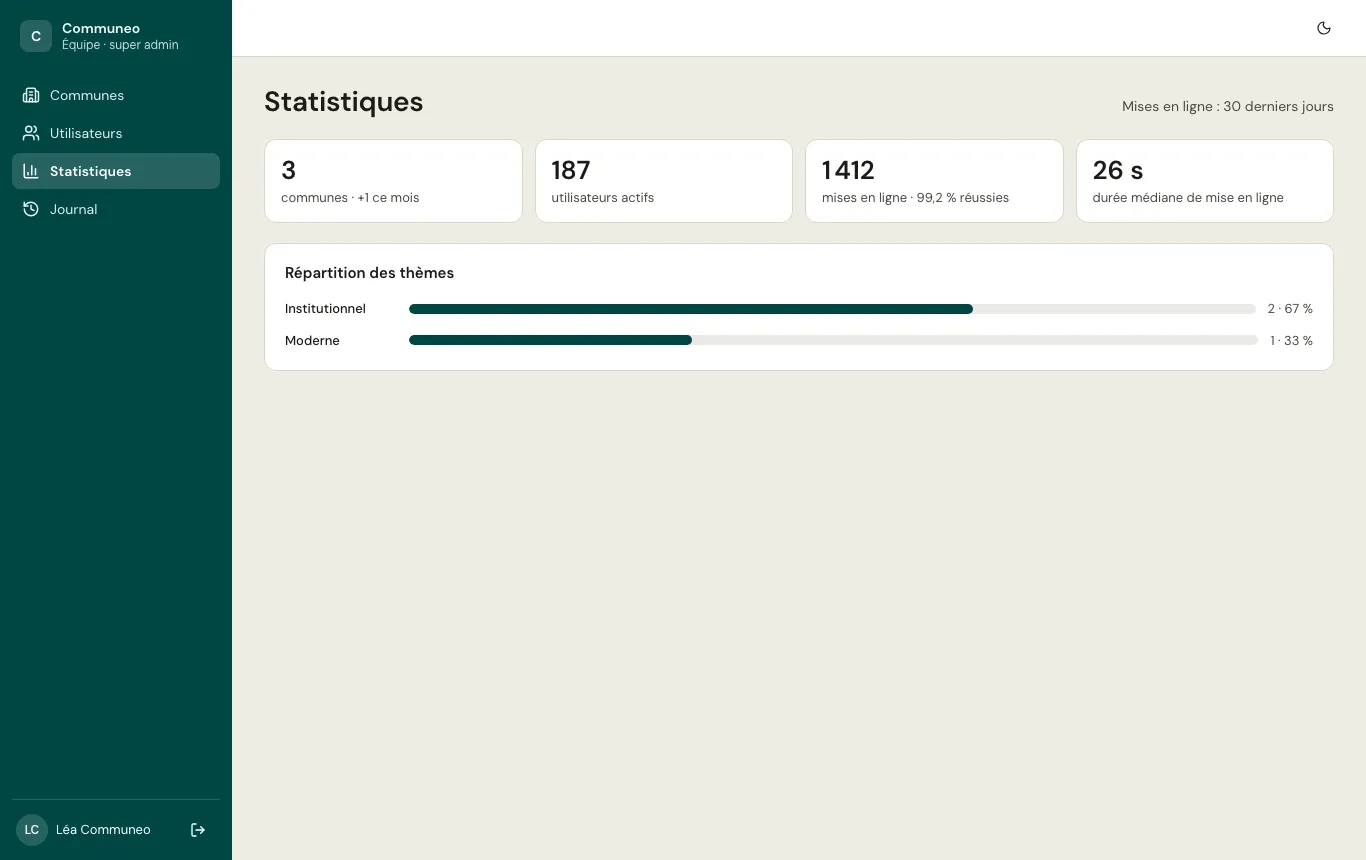The image size is (1366, 860).
Task: Open the Communes menu entry
Action: point(116,95)
